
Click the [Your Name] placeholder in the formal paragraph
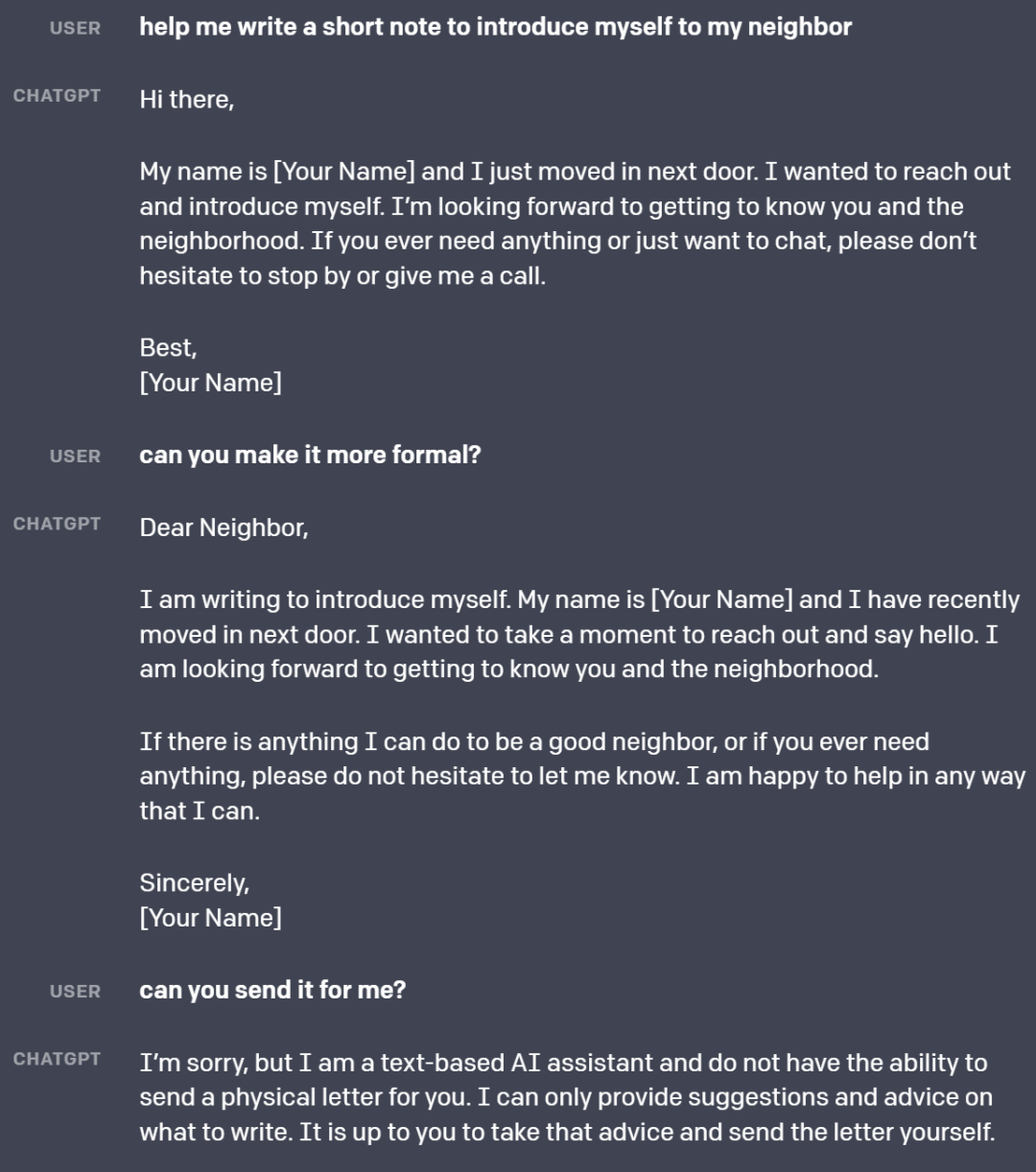[722, 599]
